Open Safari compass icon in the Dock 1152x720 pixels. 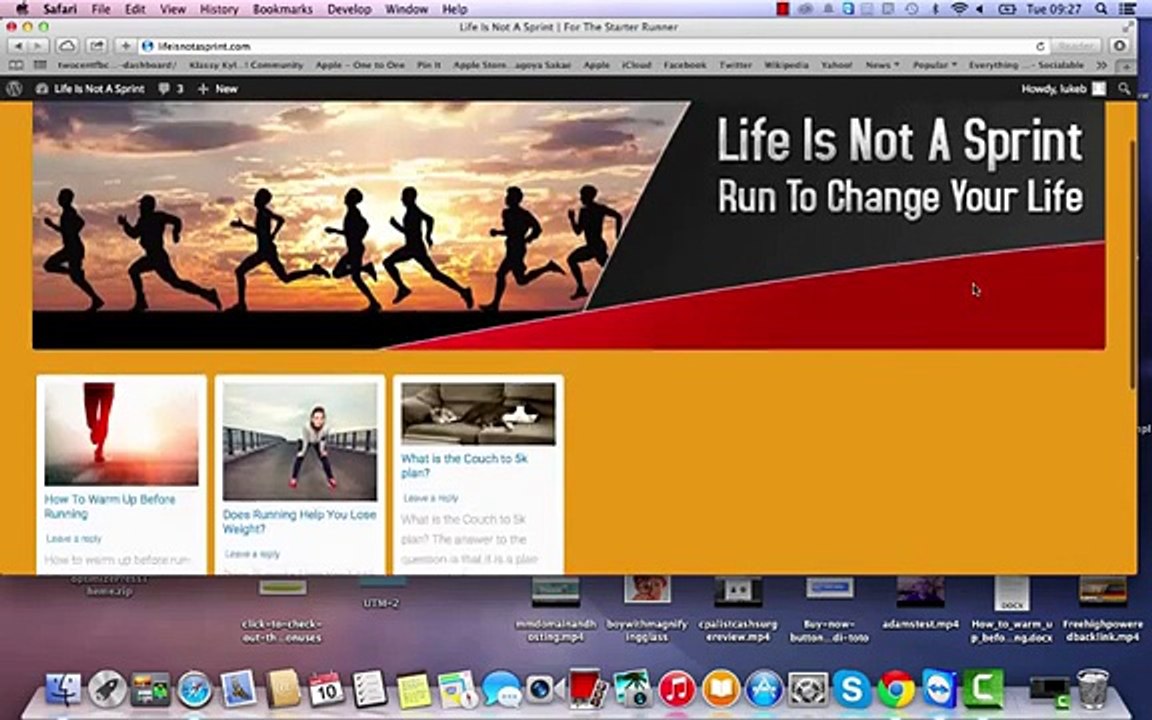(195, 690)
